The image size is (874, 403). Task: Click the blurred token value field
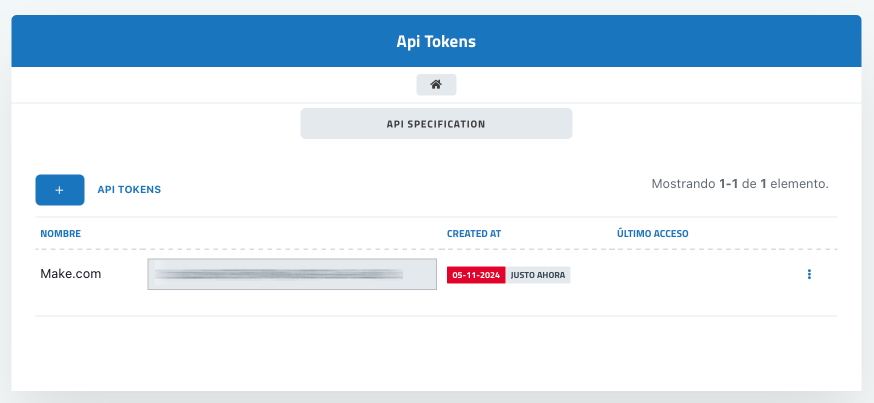click(x=292, y=274)
